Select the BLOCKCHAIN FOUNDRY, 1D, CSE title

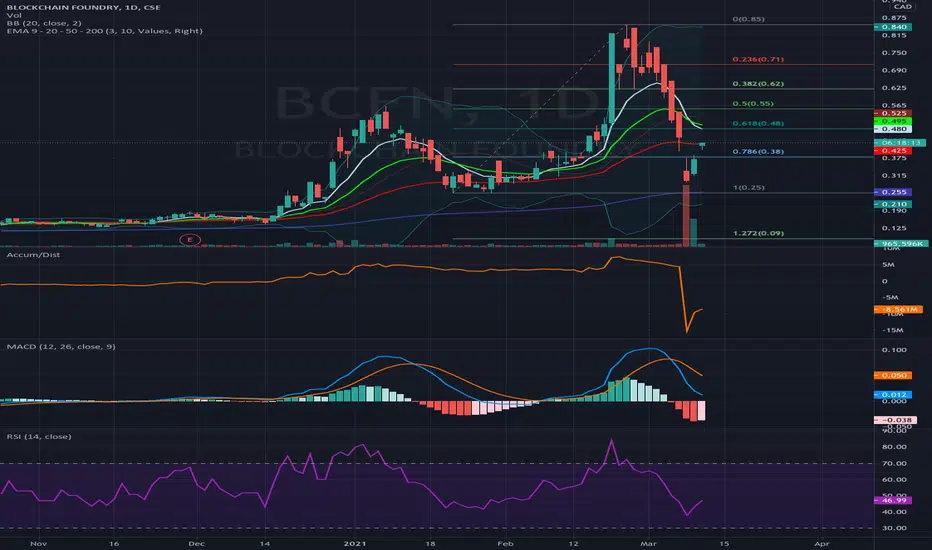[x=83, y=7]
